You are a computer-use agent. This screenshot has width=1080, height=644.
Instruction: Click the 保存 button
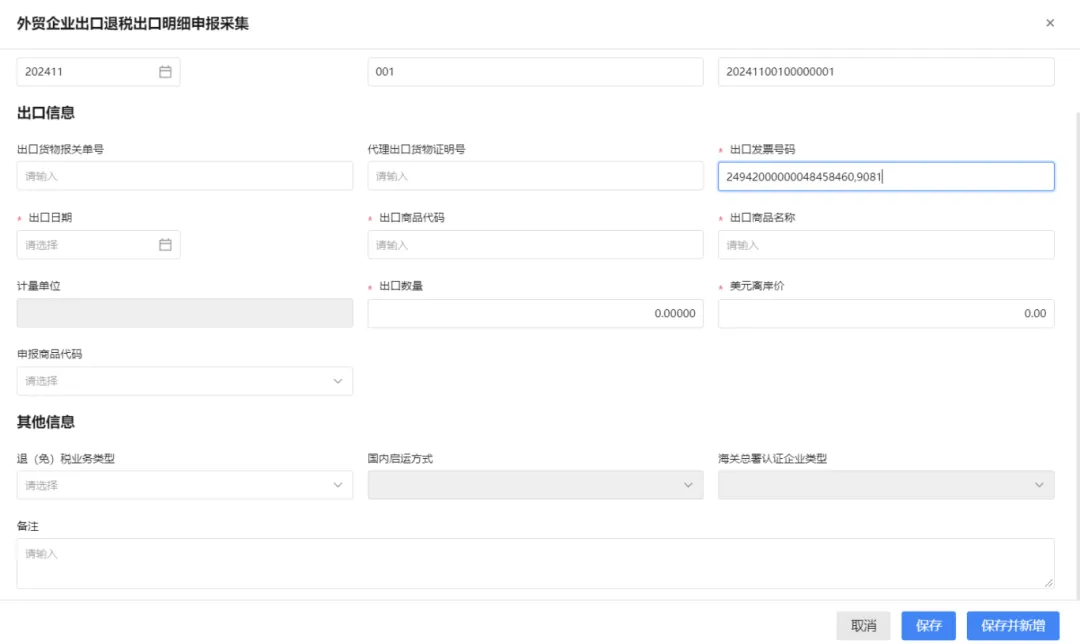tap(928, 625)
